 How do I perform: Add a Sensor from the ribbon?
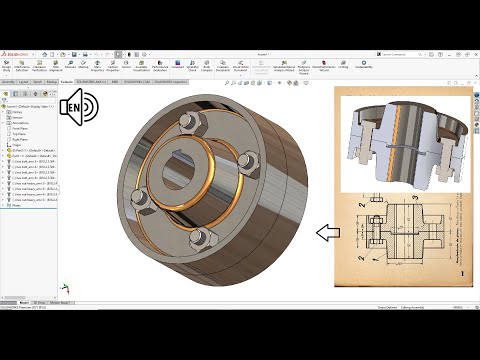coord(126,65)
